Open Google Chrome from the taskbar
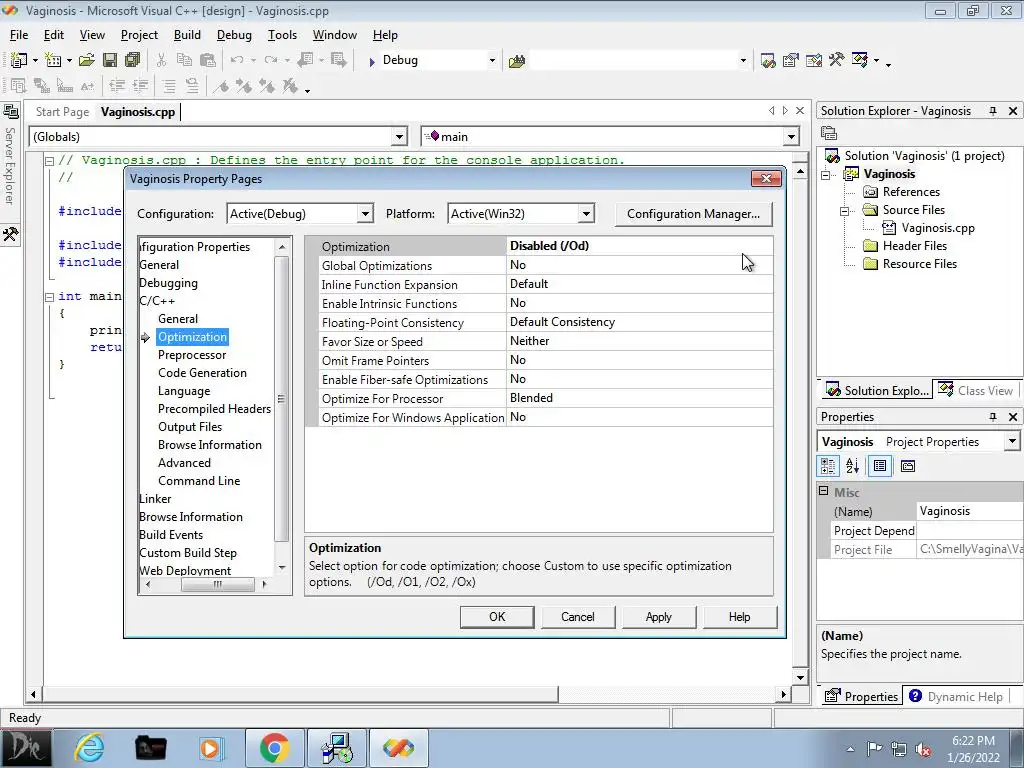The image size is (1024, 768). tap(274, 748)
